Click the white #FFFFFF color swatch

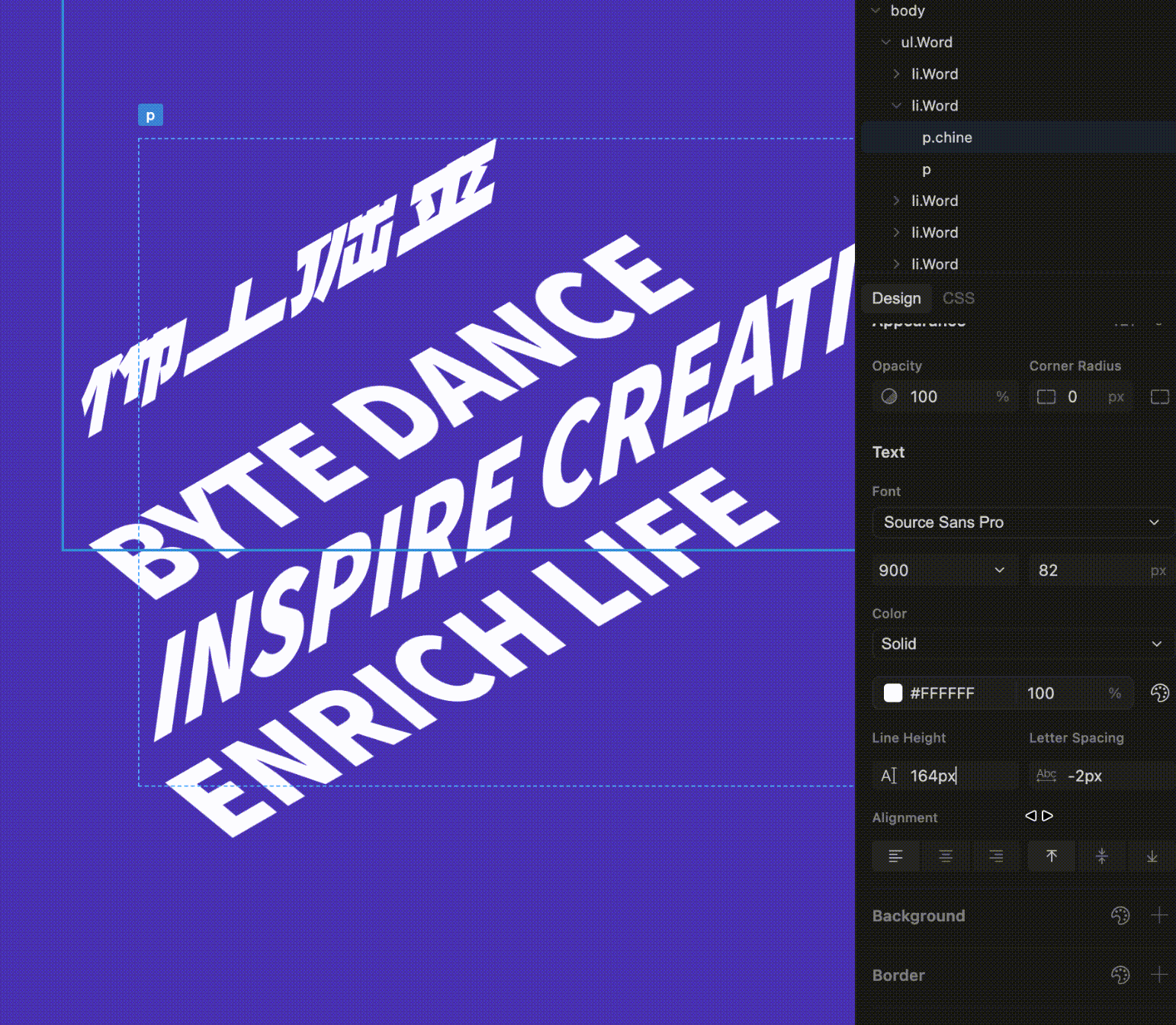(x=893, y=692)
